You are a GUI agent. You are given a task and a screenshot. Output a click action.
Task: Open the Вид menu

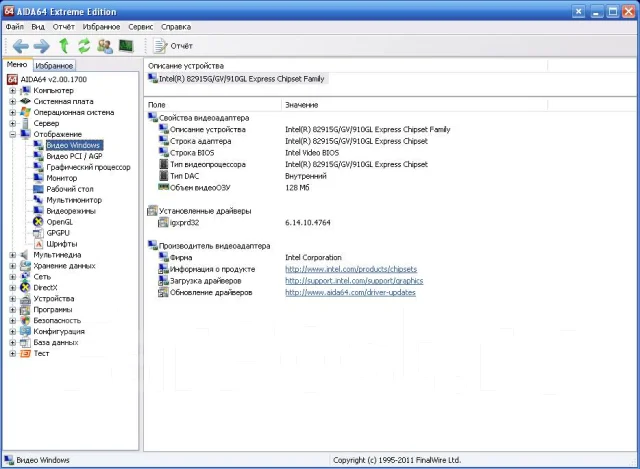tap(38, 27)
